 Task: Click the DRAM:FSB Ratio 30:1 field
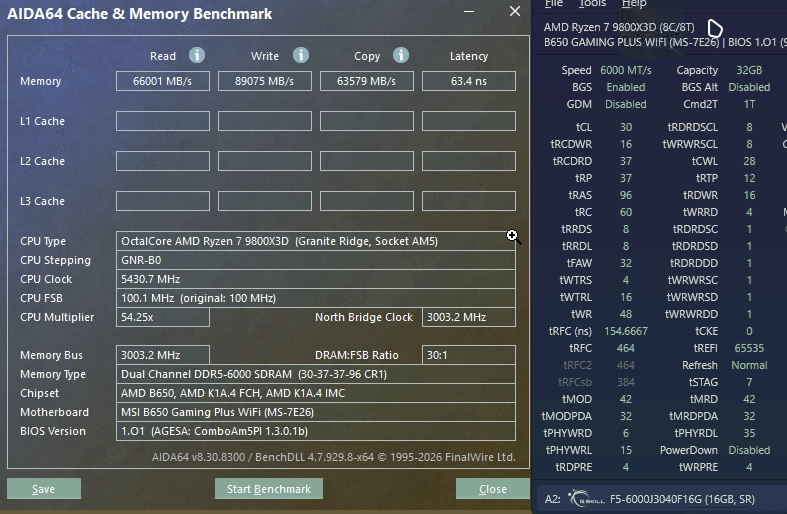469,355
